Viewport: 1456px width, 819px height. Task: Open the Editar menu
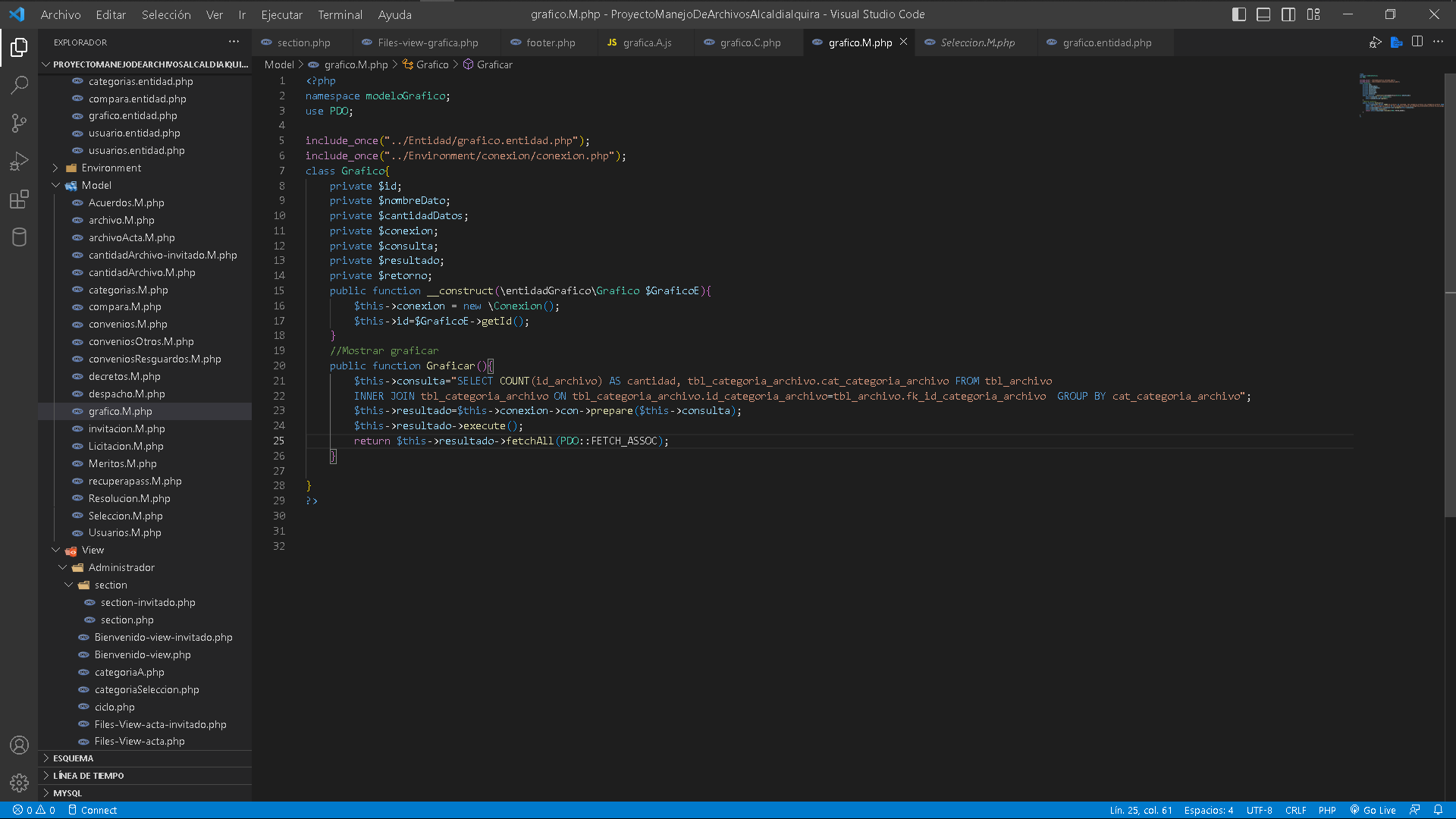(111, 14)
